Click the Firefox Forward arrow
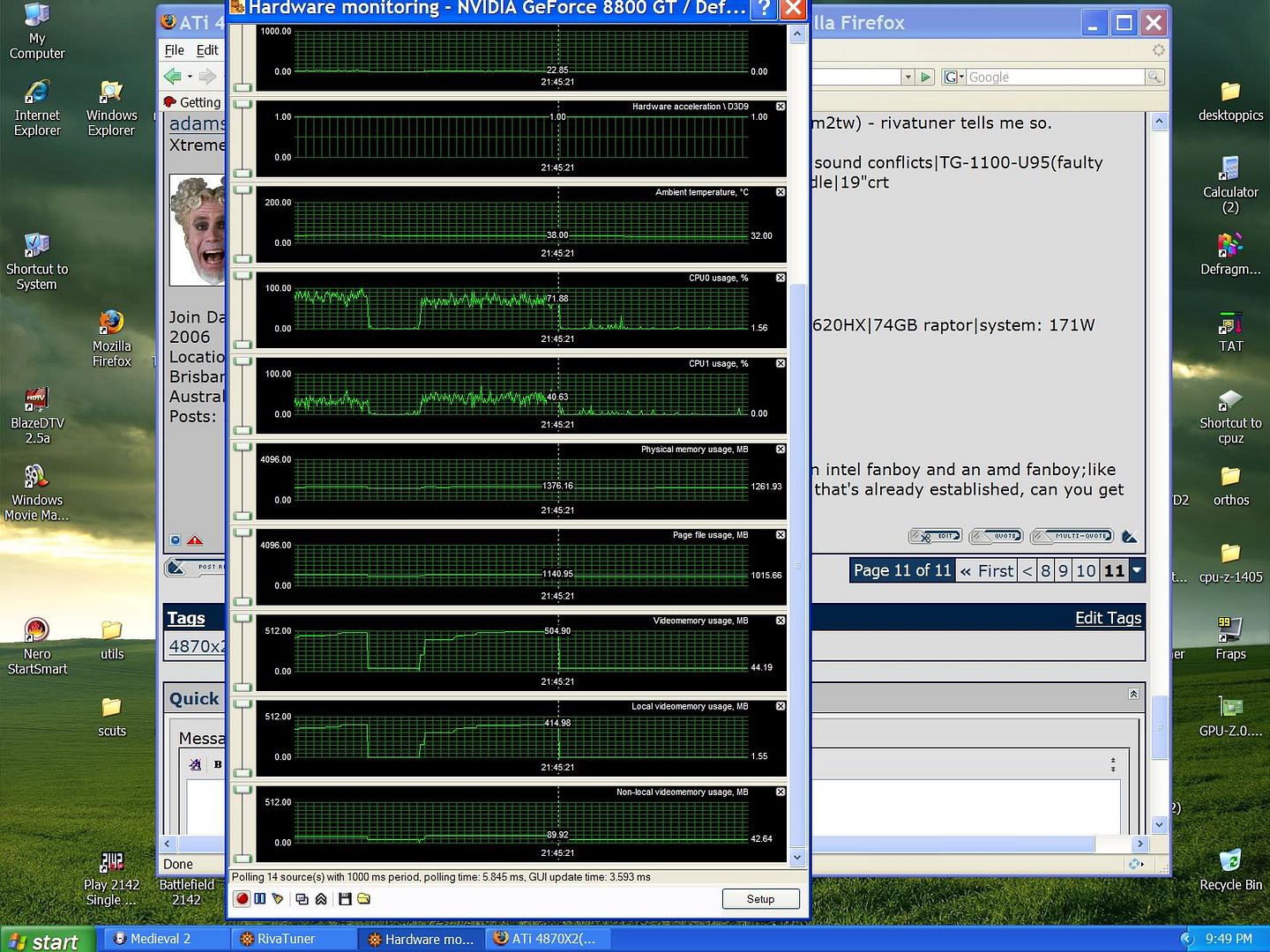1270x952 pixels. point(207,77)
